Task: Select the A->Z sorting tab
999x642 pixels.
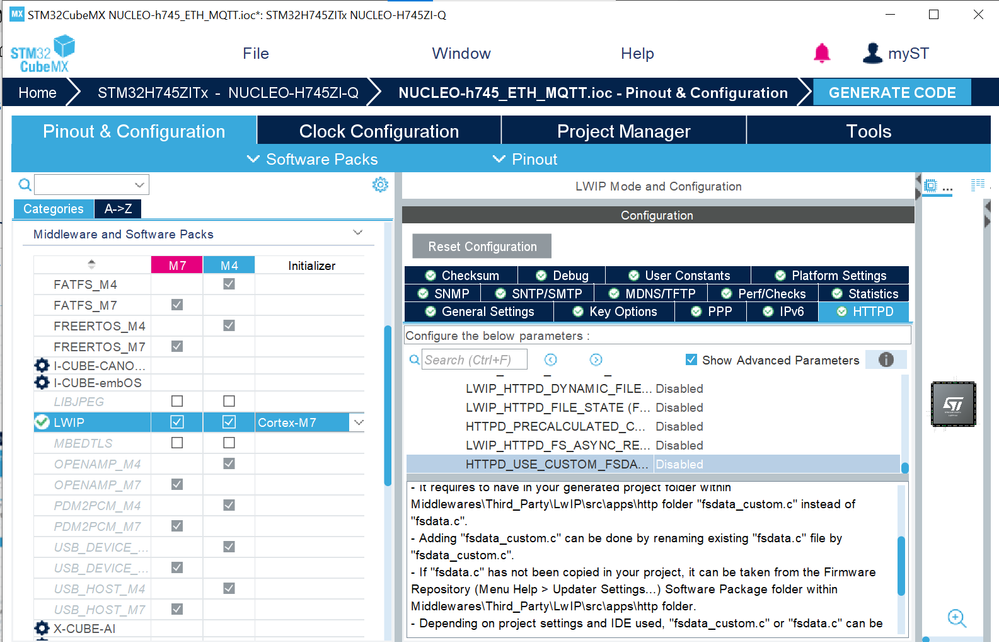Action: tap(118, 209)
